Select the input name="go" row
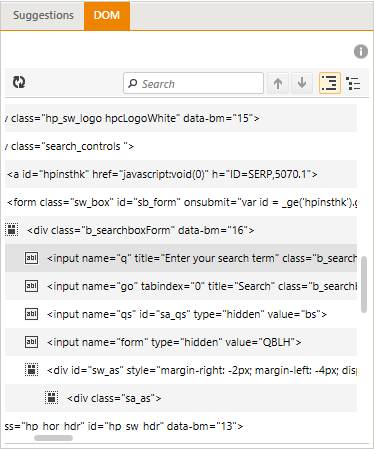 pyautogui.click(x=181, y=286)
